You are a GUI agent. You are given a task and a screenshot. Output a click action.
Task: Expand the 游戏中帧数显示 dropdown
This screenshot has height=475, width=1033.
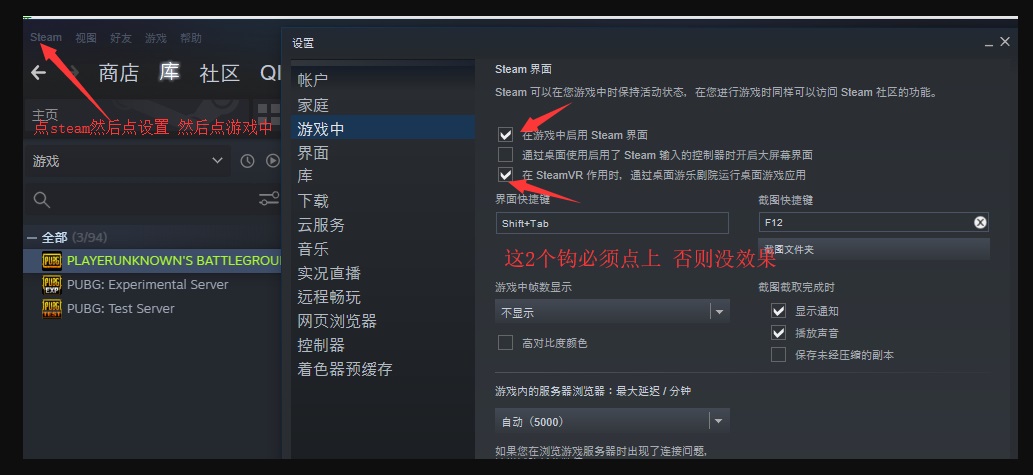(612, 312)
